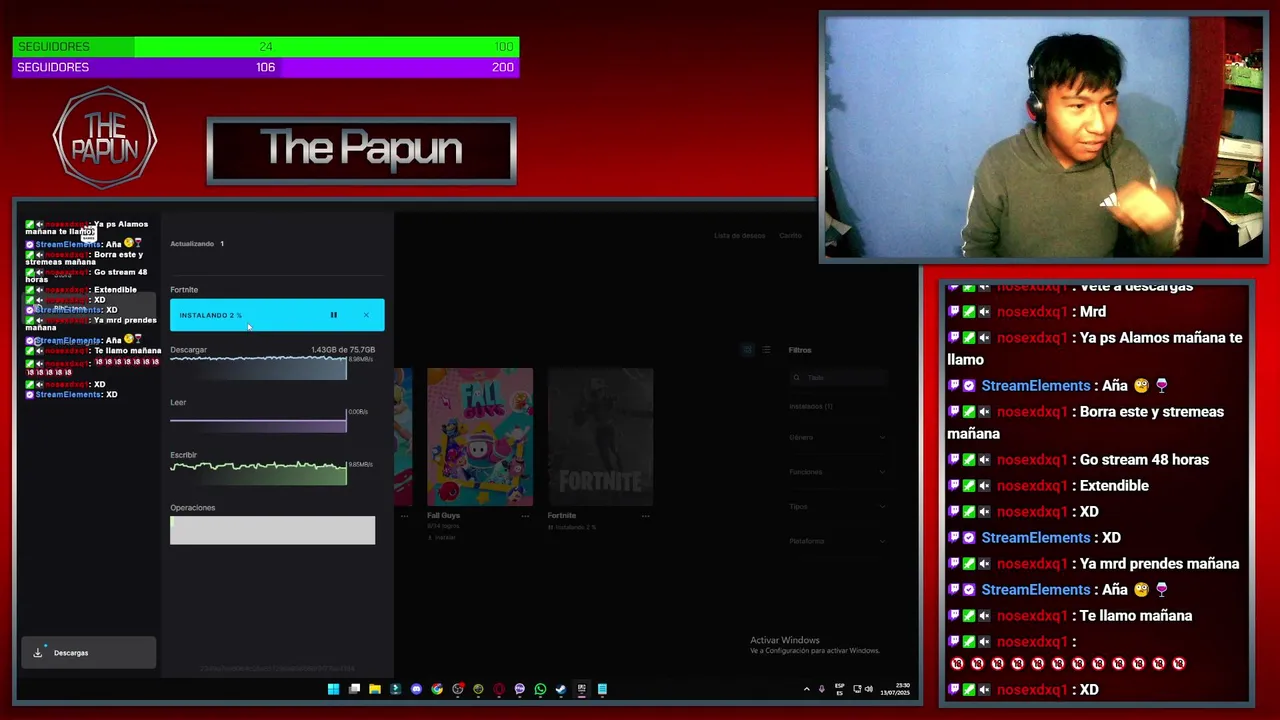Screen dimensions: 1280x720
Task: Click the Fall Guys title text
Action: point(443,516)
